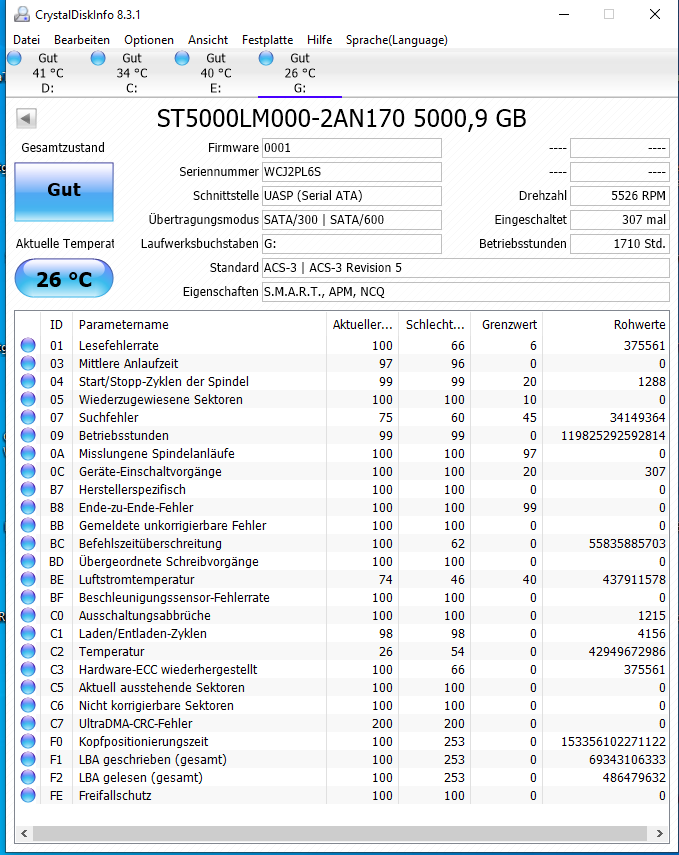Open the Hilfe menu
679x855 pixels.
click(320, 40)
